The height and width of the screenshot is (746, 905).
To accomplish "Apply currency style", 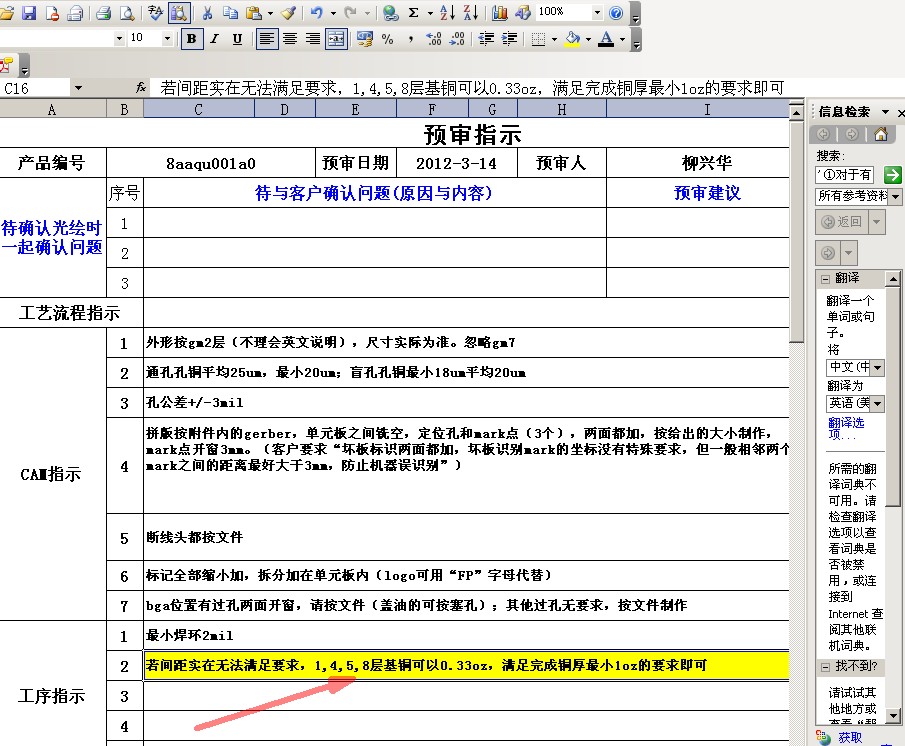I will (365, 39).
